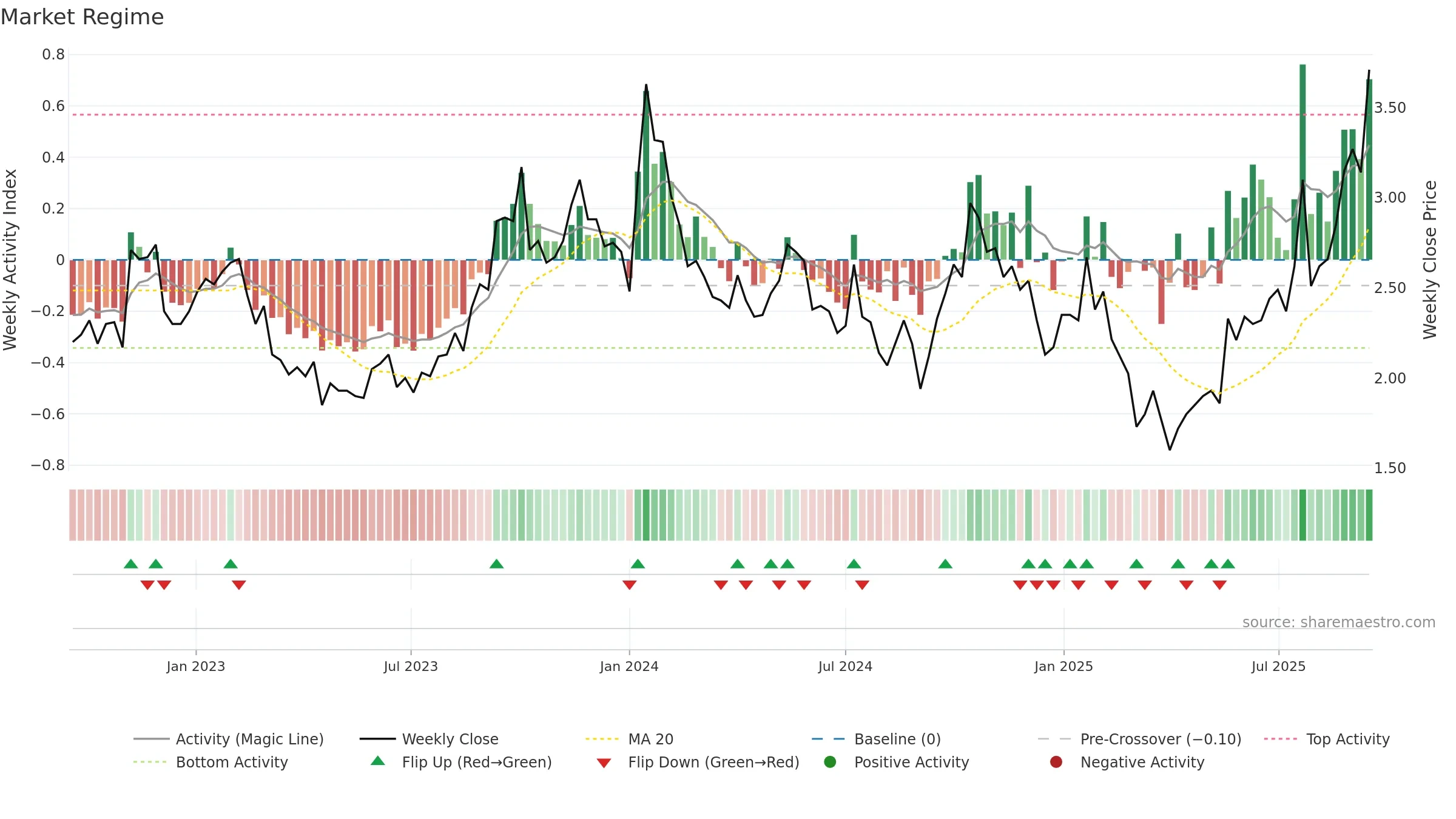Toggle the MA 20 legend entry
This screenshot has width=1456, height=819.
[630, 739]
